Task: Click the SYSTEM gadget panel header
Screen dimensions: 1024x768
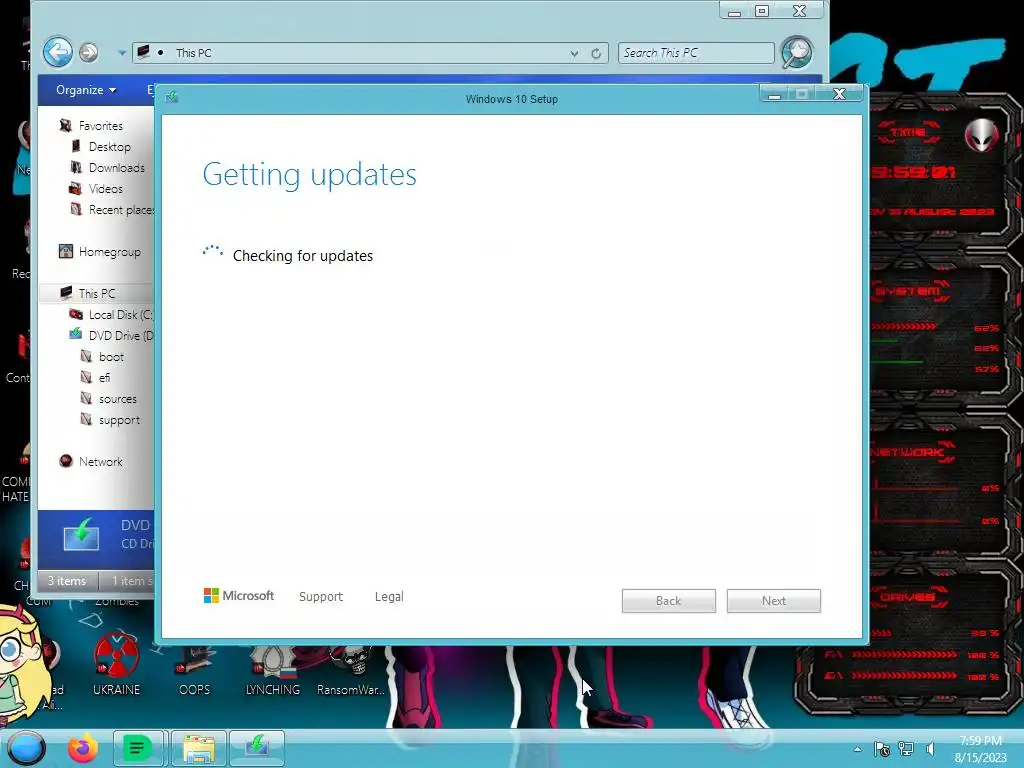Action: click(x=908, y=291)
